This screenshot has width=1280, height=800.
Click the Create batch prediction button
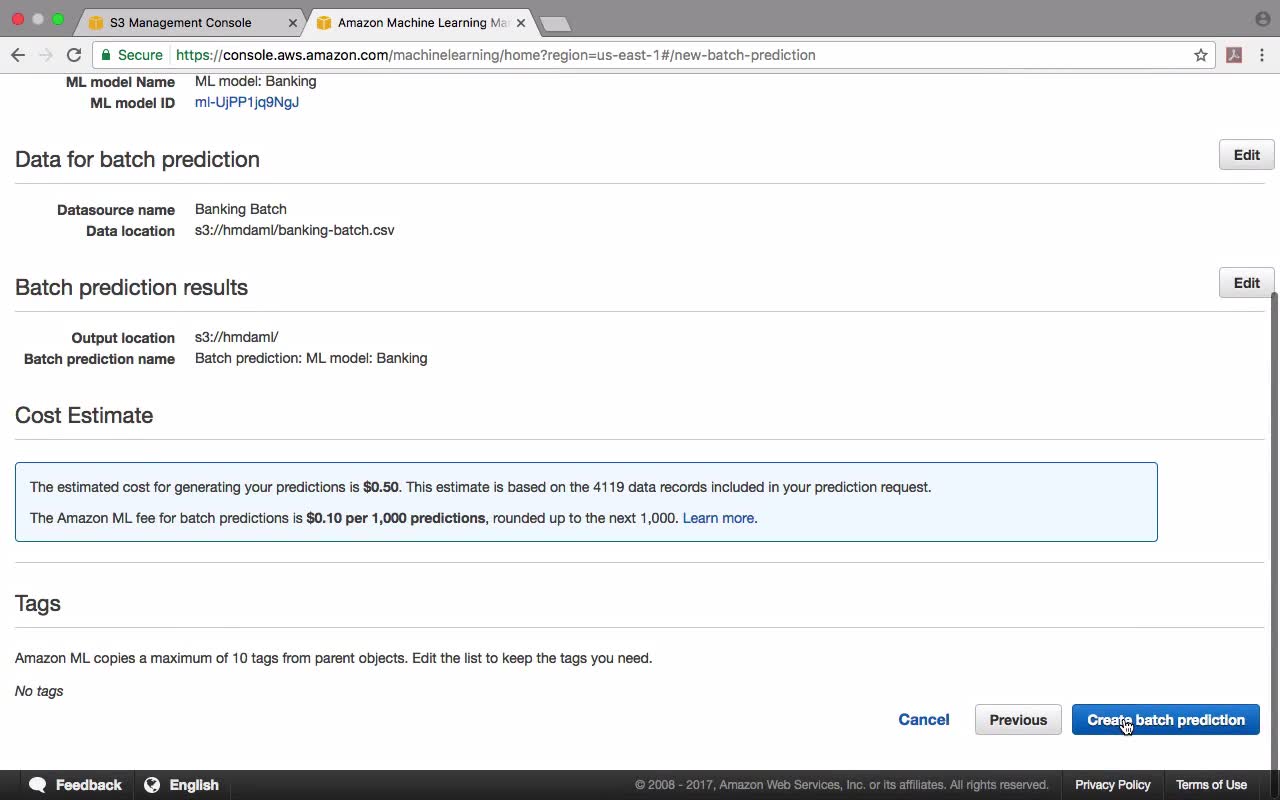click(x=1165, y=720)
